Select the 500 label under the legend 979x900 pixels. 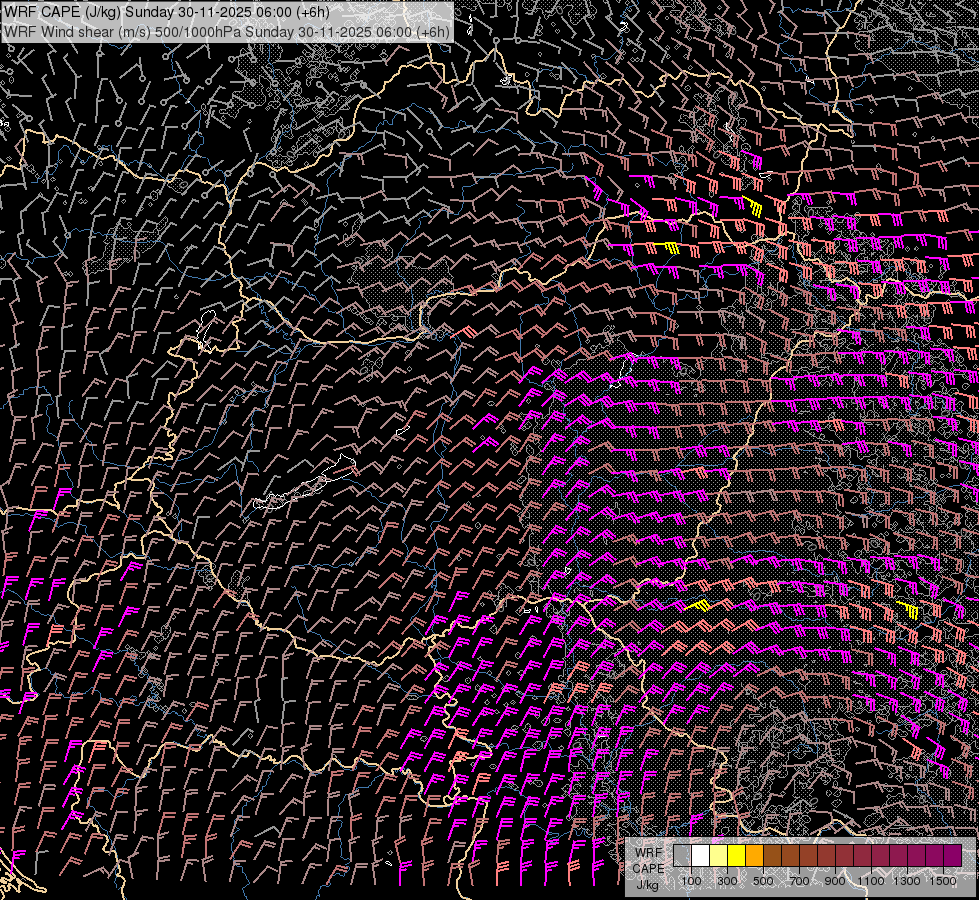click(x=763, y=881)
